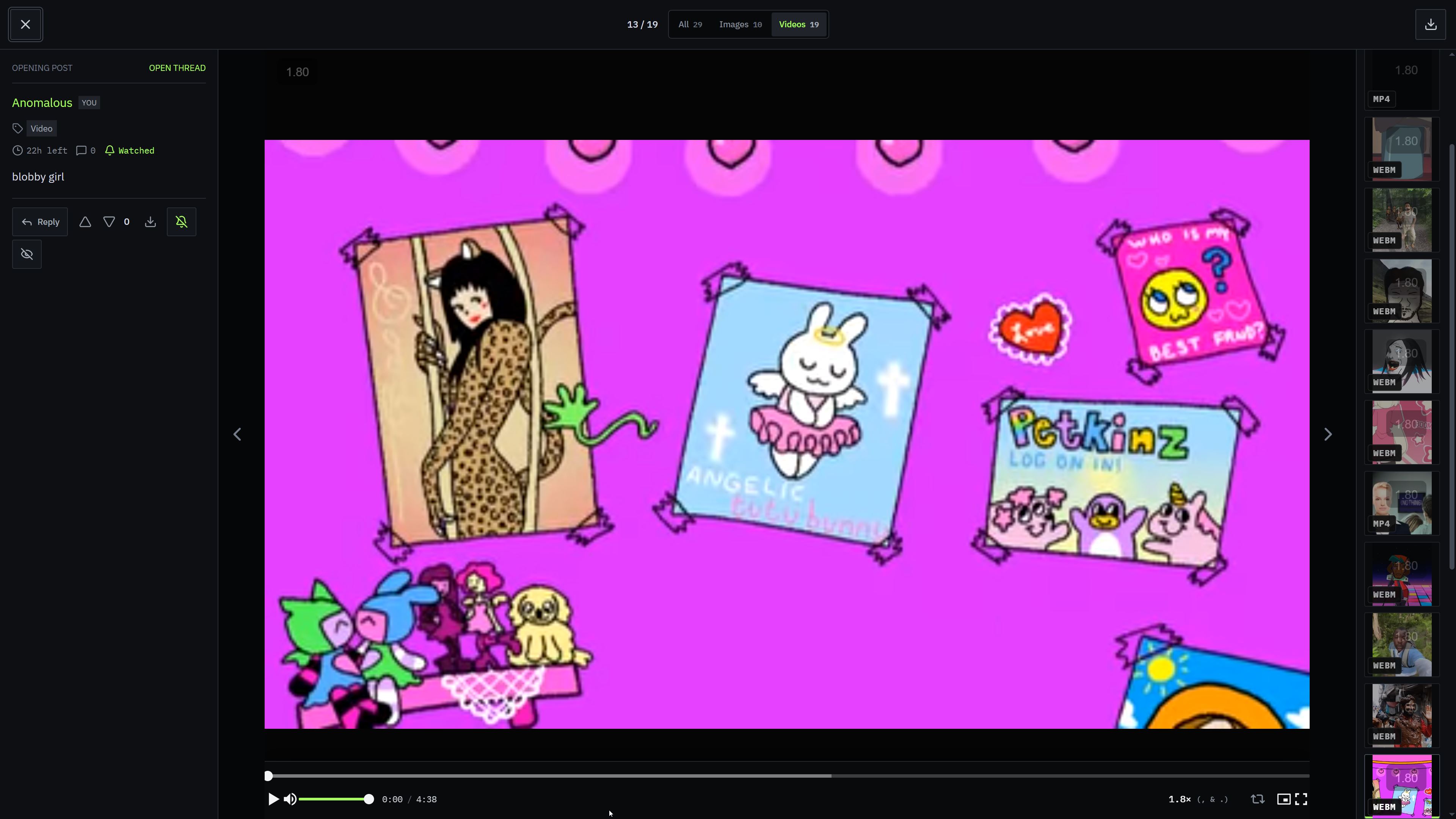Click the Anomalous username
Screen dimensions: 1456x819
coord(42,103)
